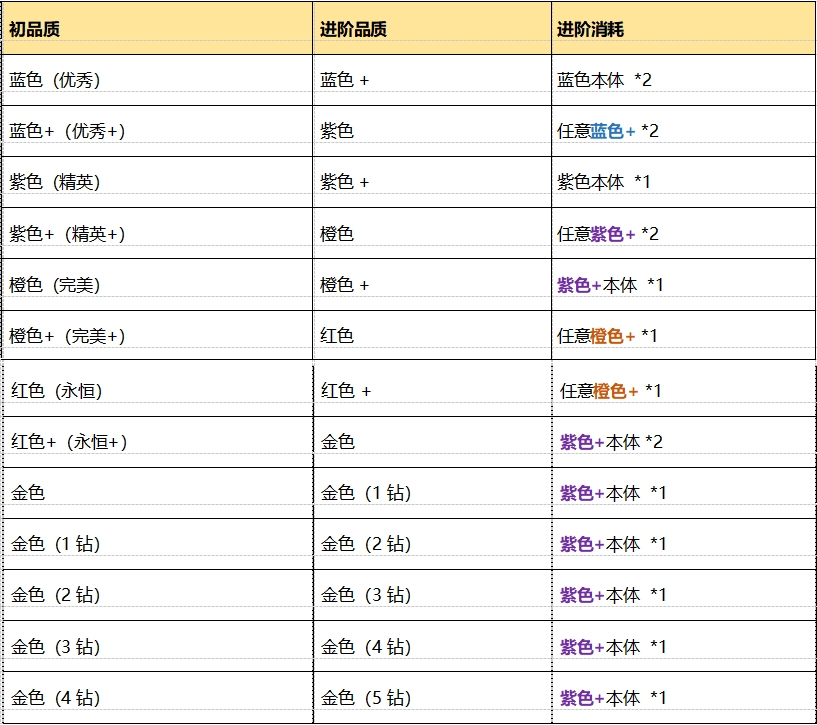The height and width of the screenshot is (725, 817).
Task: Click the plain 橙色 cell under 进阶品质
Action: coord(337,234)
